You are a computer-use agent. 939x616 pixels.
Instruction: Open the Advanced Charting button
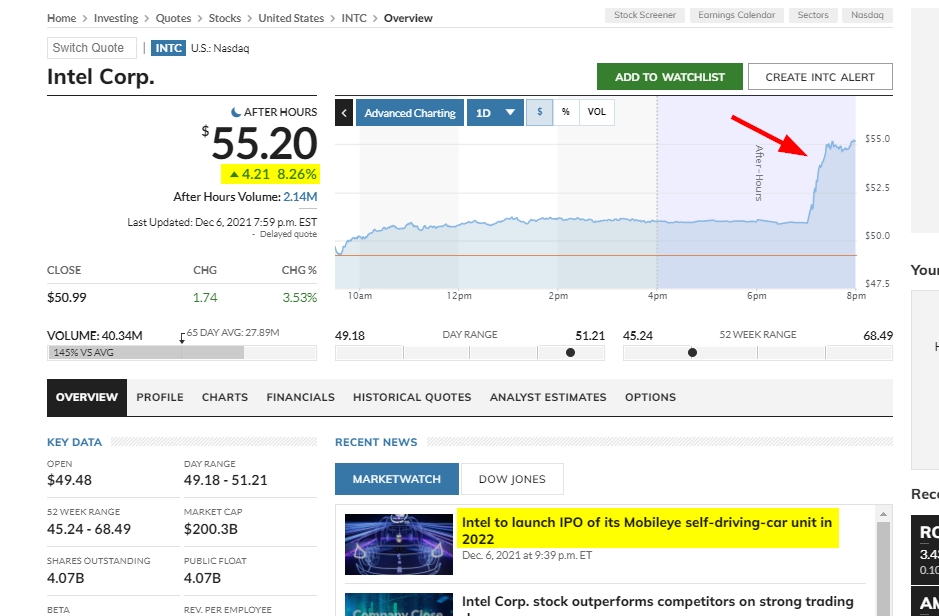(410, 113)
